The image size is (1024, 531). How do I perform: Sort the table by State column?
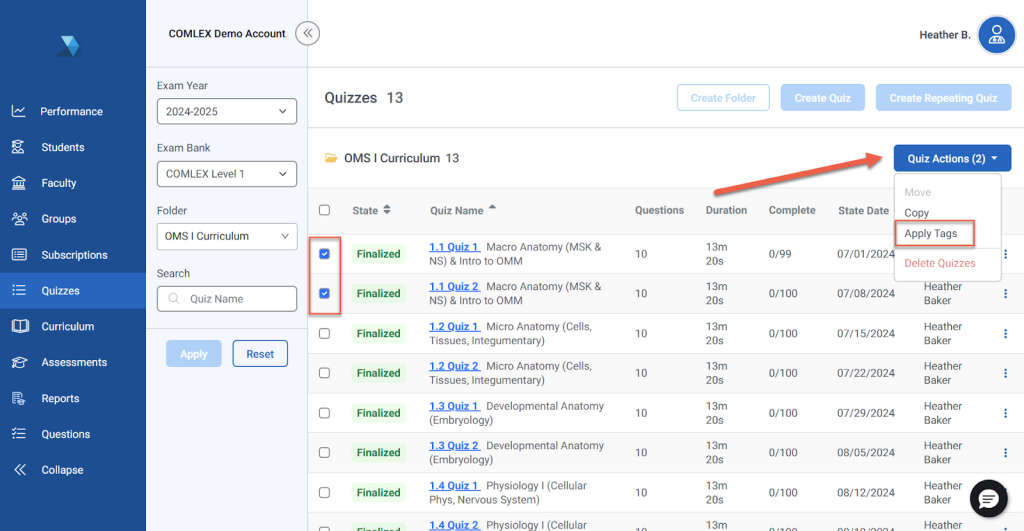(x=372, y=210)
